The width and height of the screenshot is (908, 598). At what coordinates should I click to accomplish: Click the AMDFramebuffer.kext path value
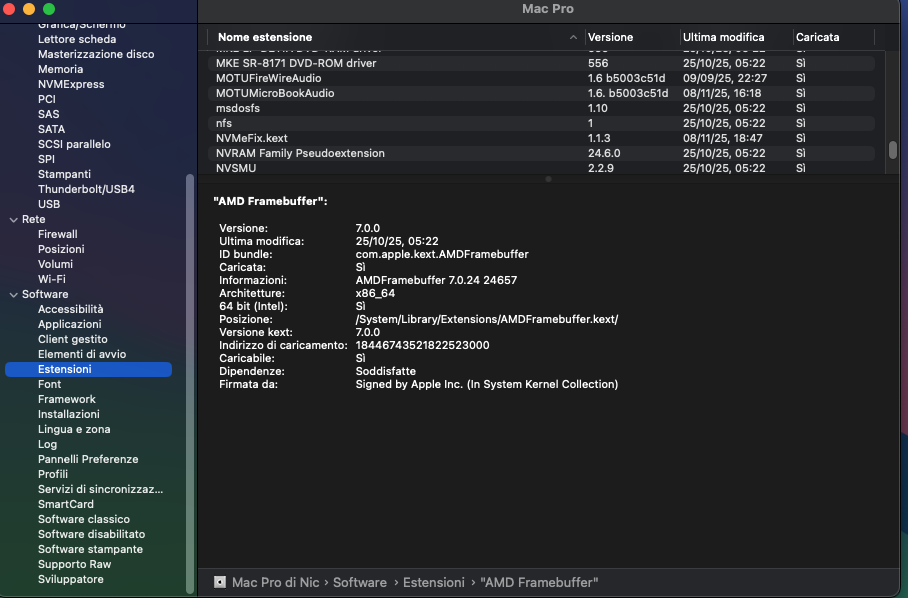coord(486,320)
